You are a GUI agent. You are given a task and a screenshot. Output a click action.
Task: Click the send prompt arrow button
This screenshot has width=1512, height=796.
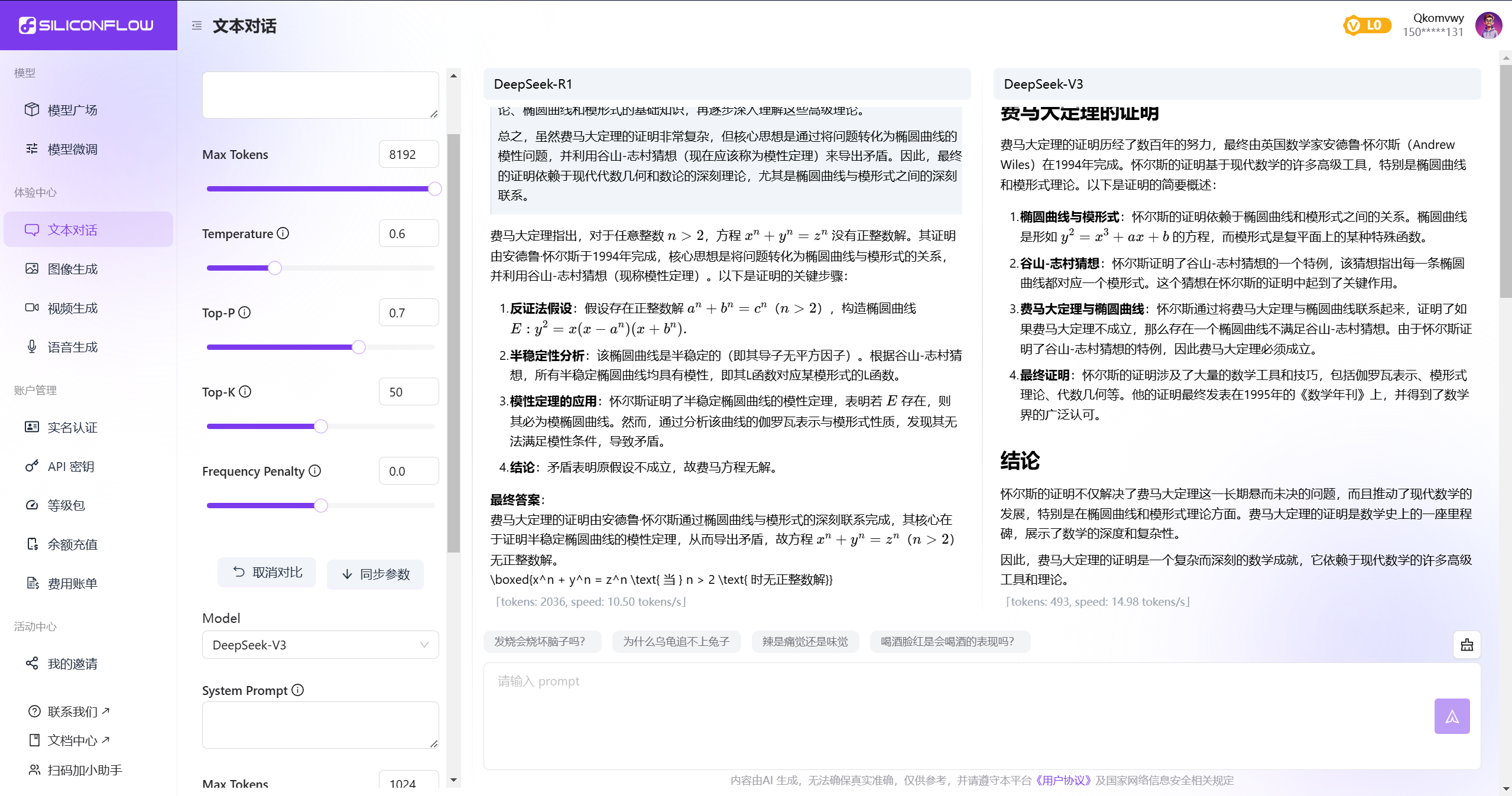point(1452,716)
